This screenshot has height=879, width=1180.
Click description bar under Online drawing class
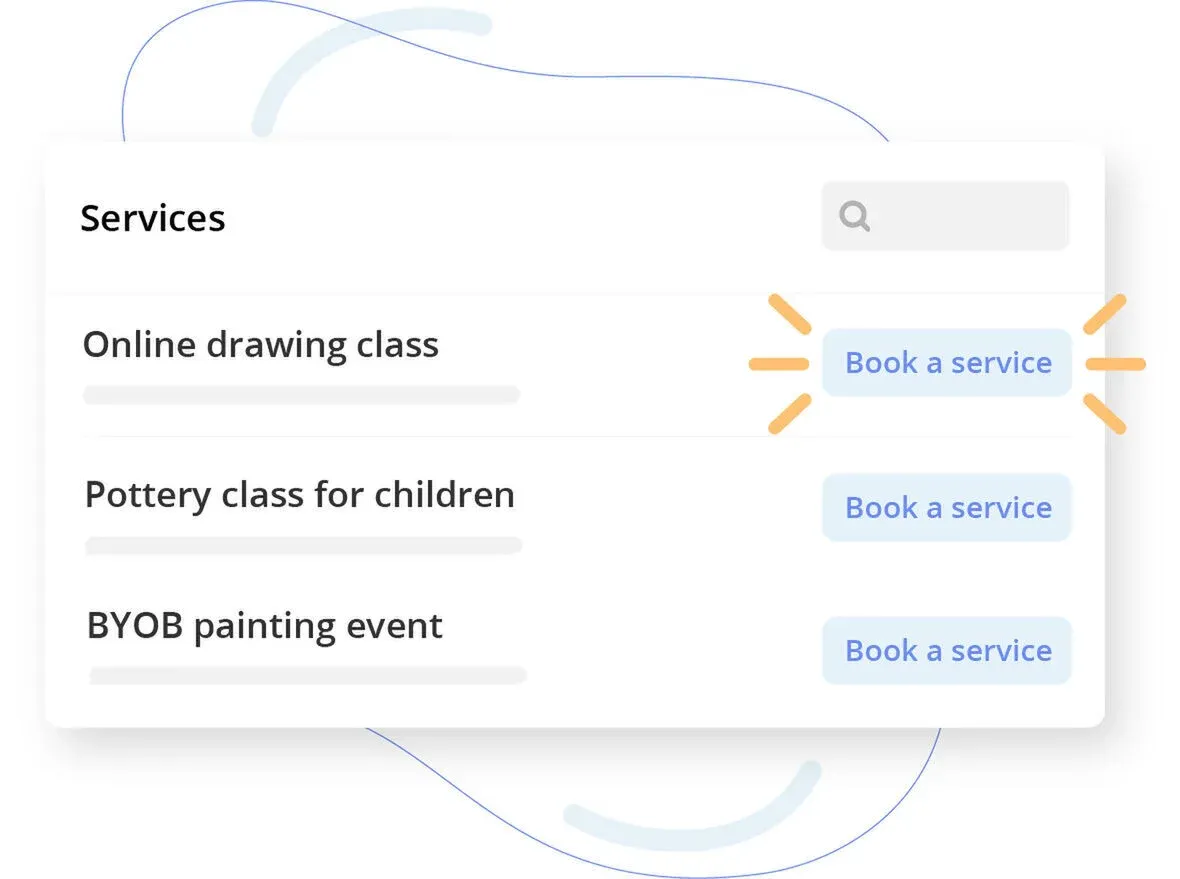pos(300,395)
